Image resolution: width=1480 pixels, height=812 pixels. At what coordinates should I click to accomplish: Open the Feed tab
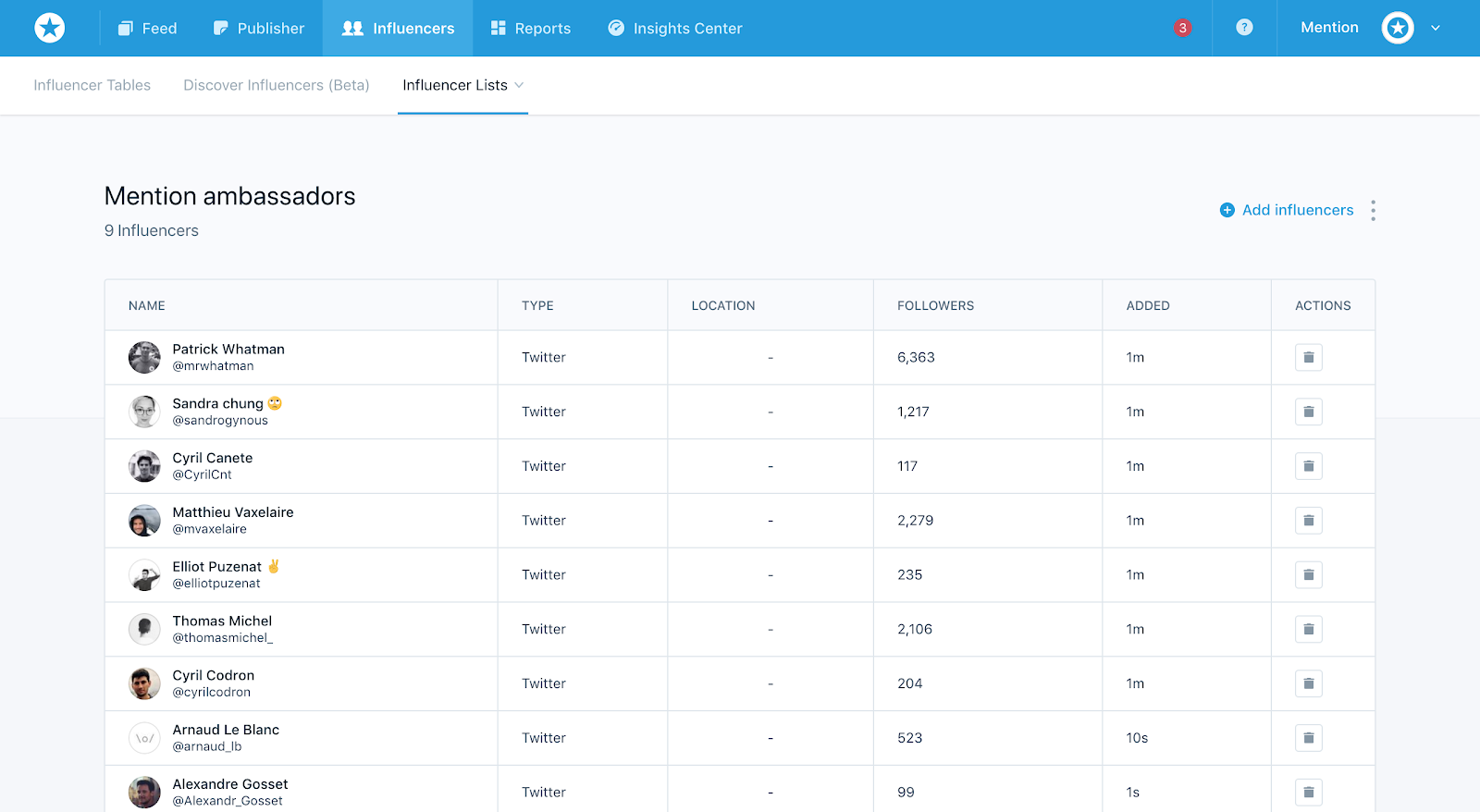pos(147,28)
